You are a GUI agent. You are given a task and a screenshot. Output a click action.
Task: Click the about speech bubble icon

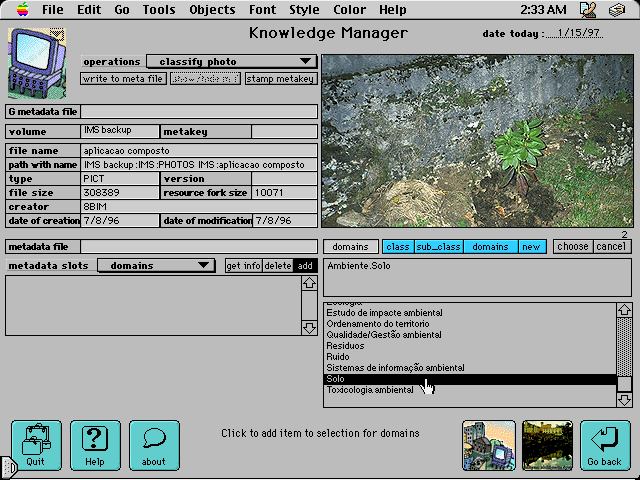(x=154, y=445)
